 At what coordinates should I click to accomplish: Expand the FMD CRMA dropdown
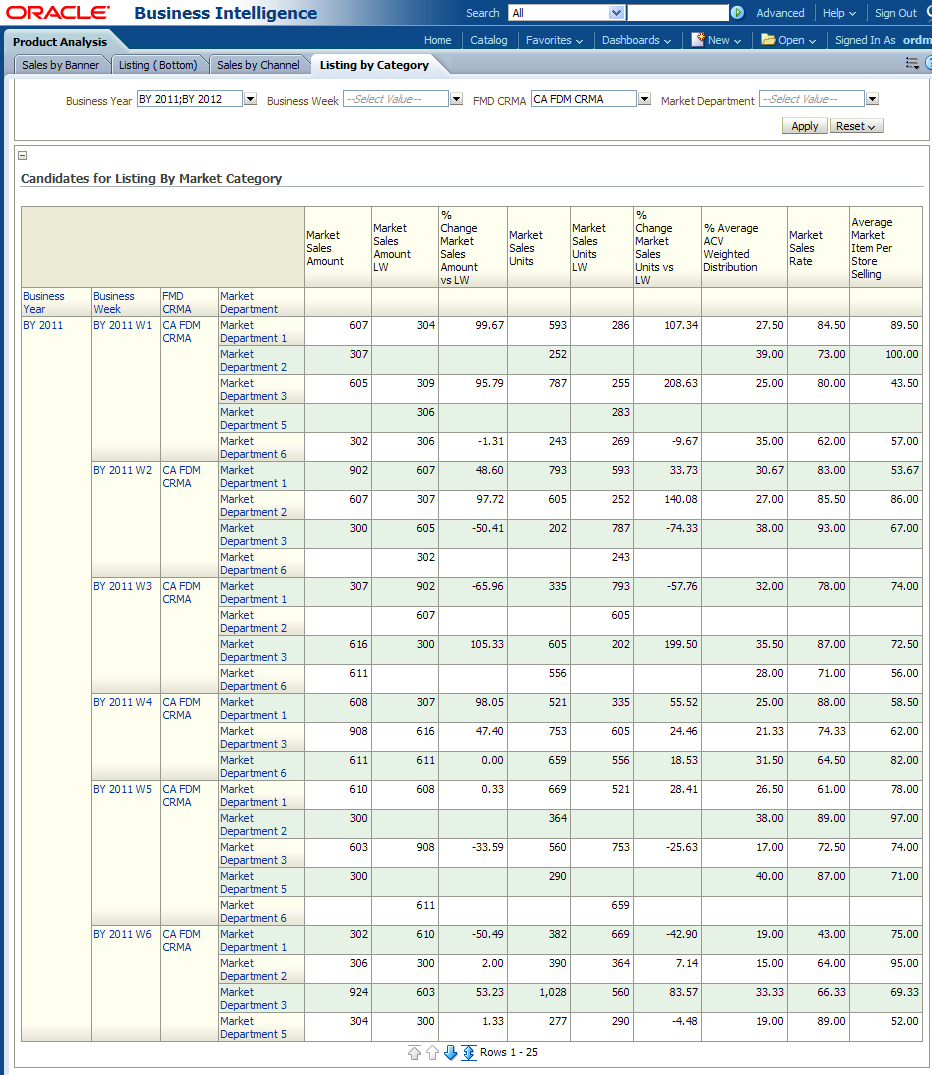coord(644,99)
